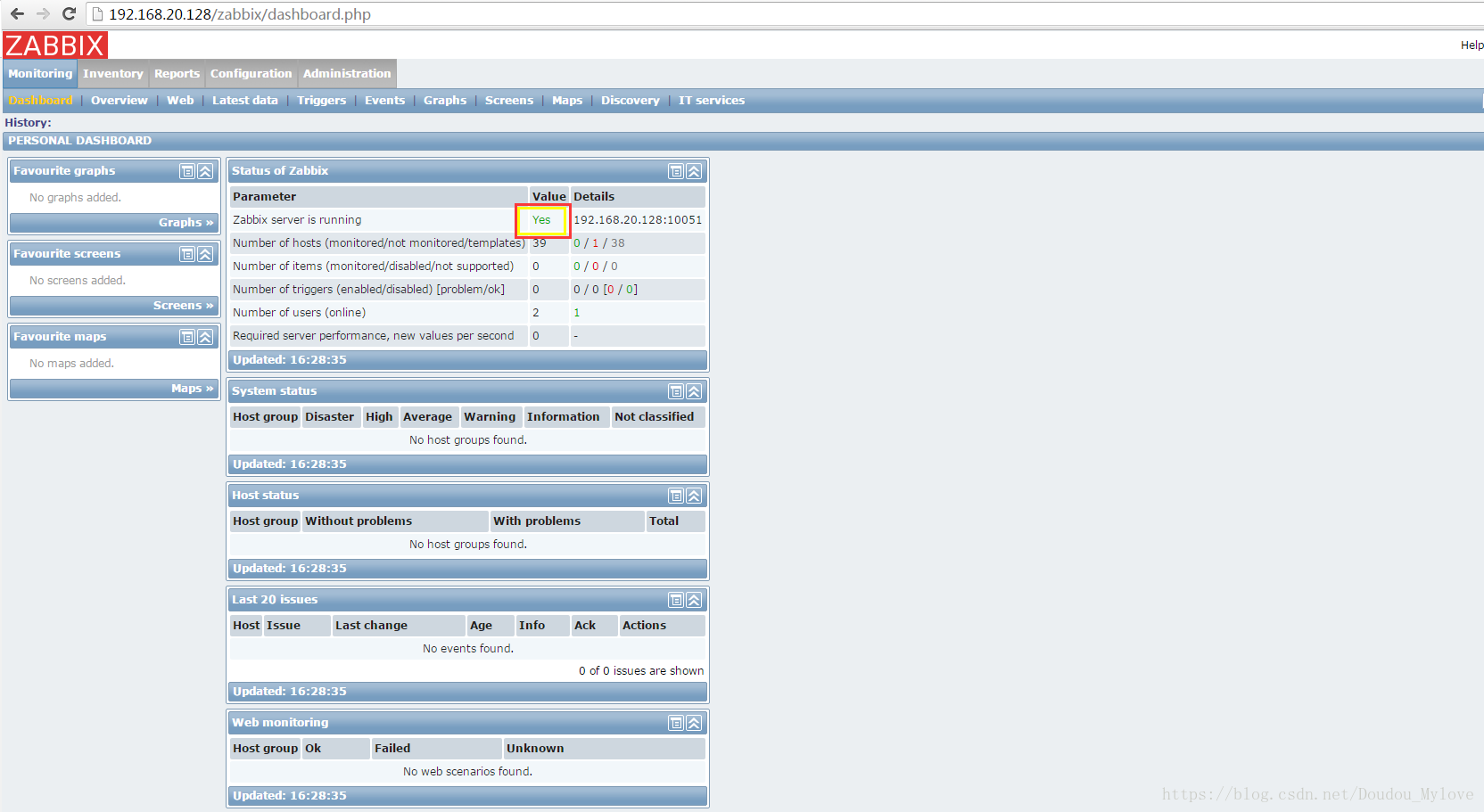1484x812 pixels.
Task: Click the 'No events found.' message
Action: click(x=468, y=649)
